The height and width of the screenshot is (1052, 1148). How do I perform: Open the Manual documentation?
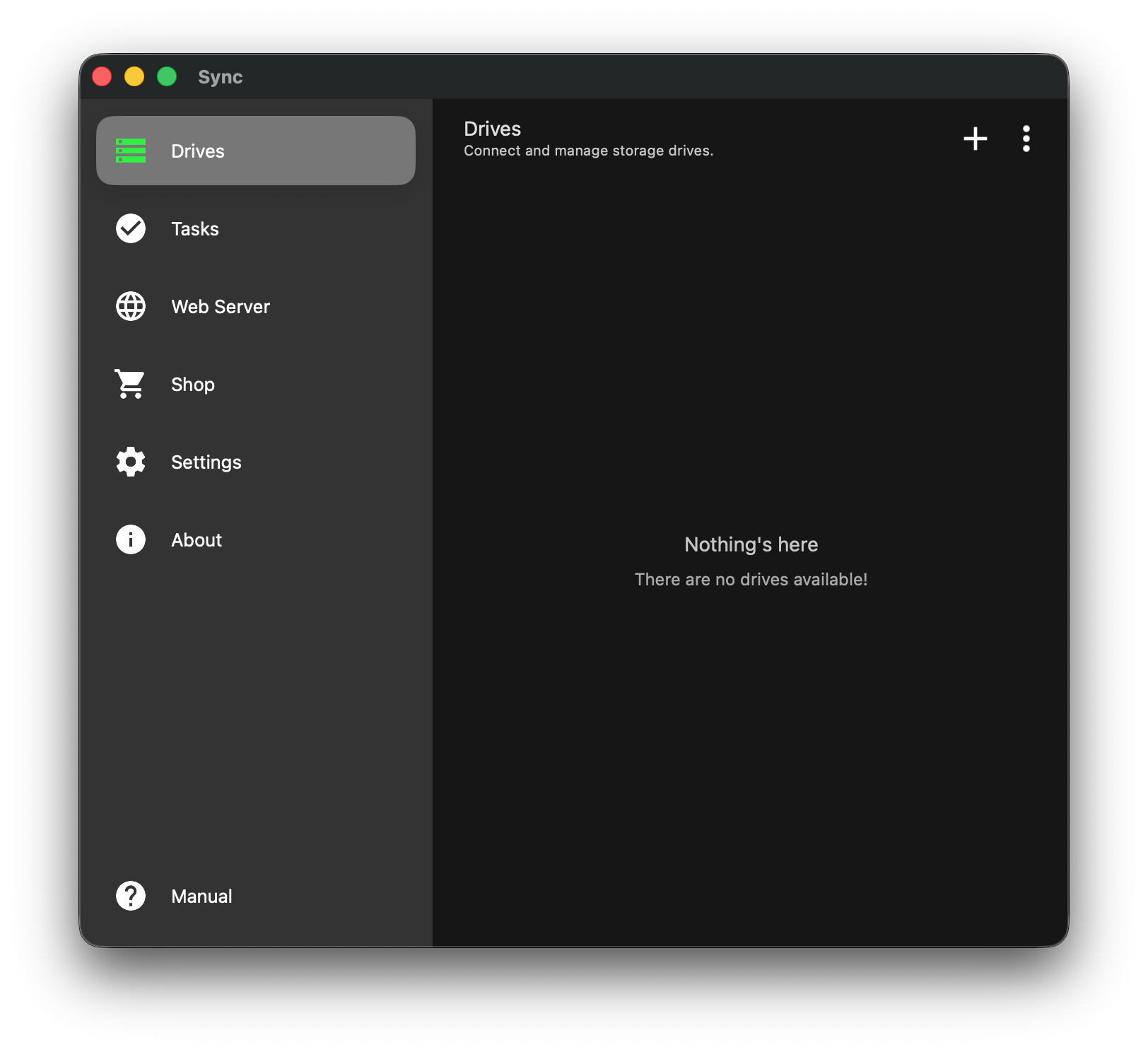click(x=201, y=896)
